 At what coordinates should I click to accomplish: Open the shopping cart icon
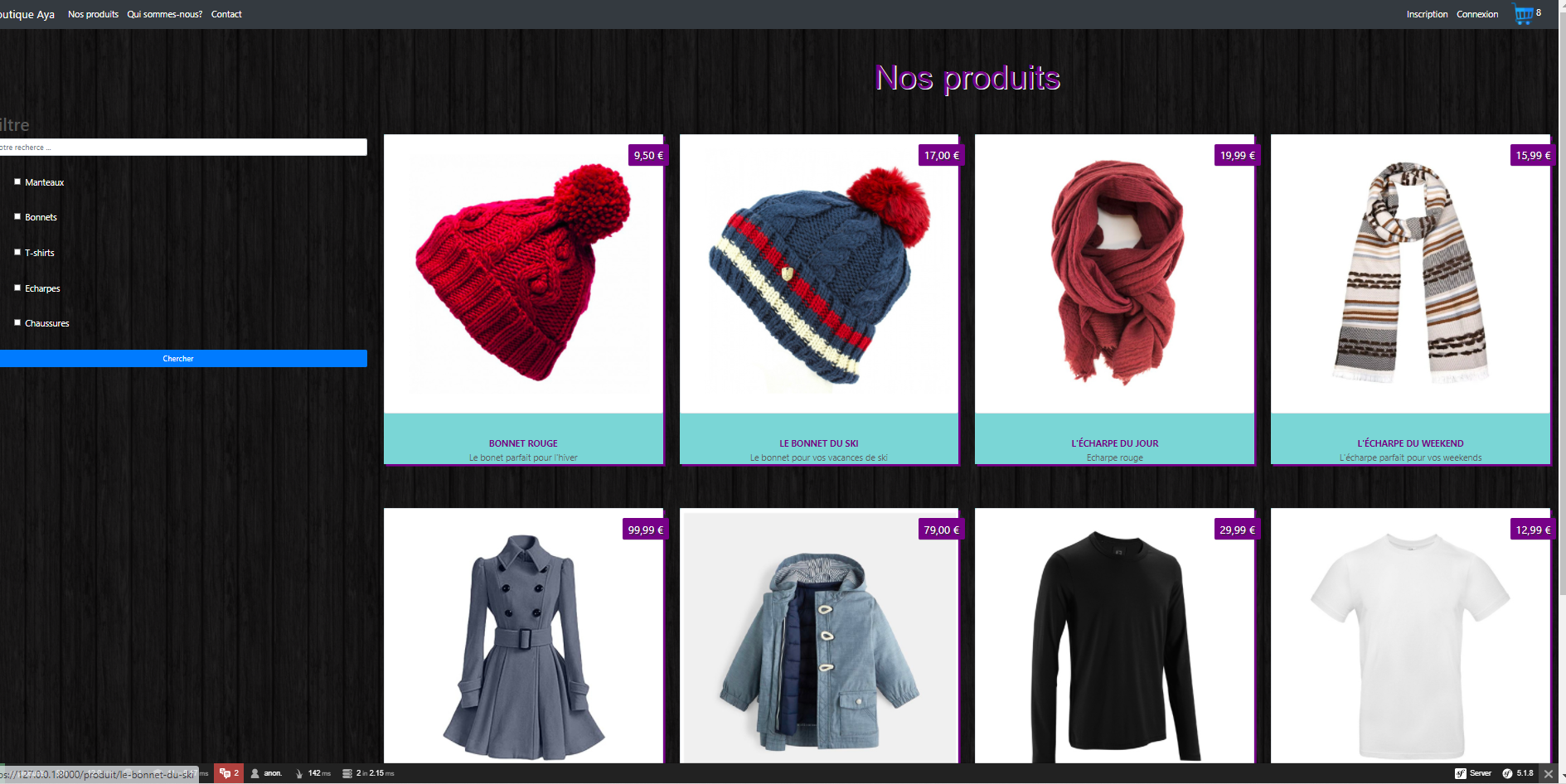point(1524,14)
